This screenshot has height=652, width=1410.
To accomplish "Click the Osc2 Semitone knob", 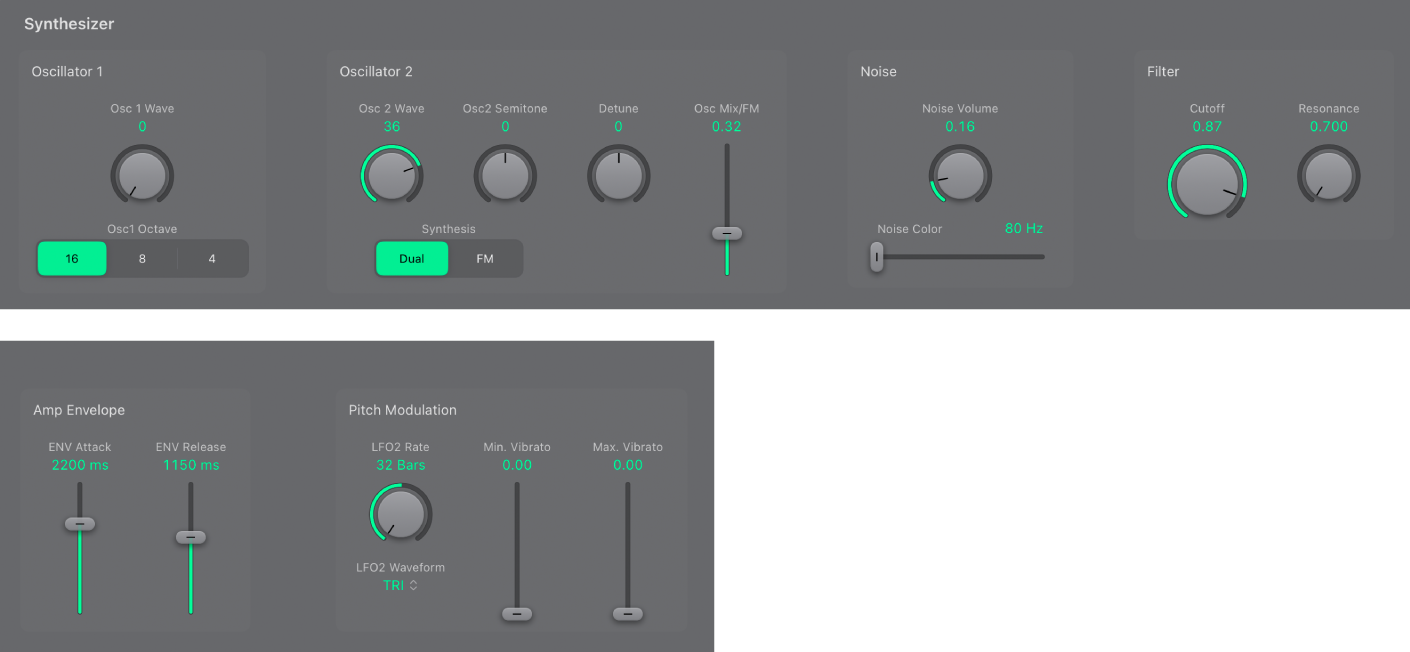I will (x=505, y=175).
